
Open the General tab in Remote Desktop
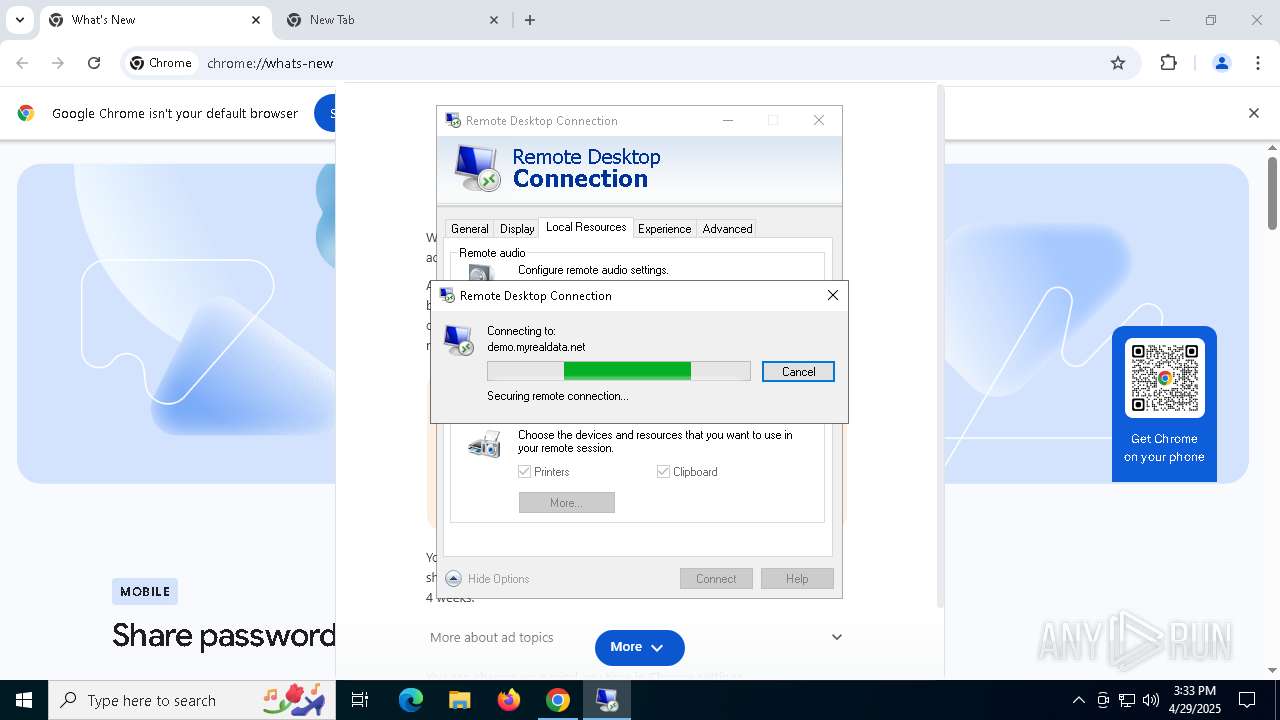pos(469,229)
